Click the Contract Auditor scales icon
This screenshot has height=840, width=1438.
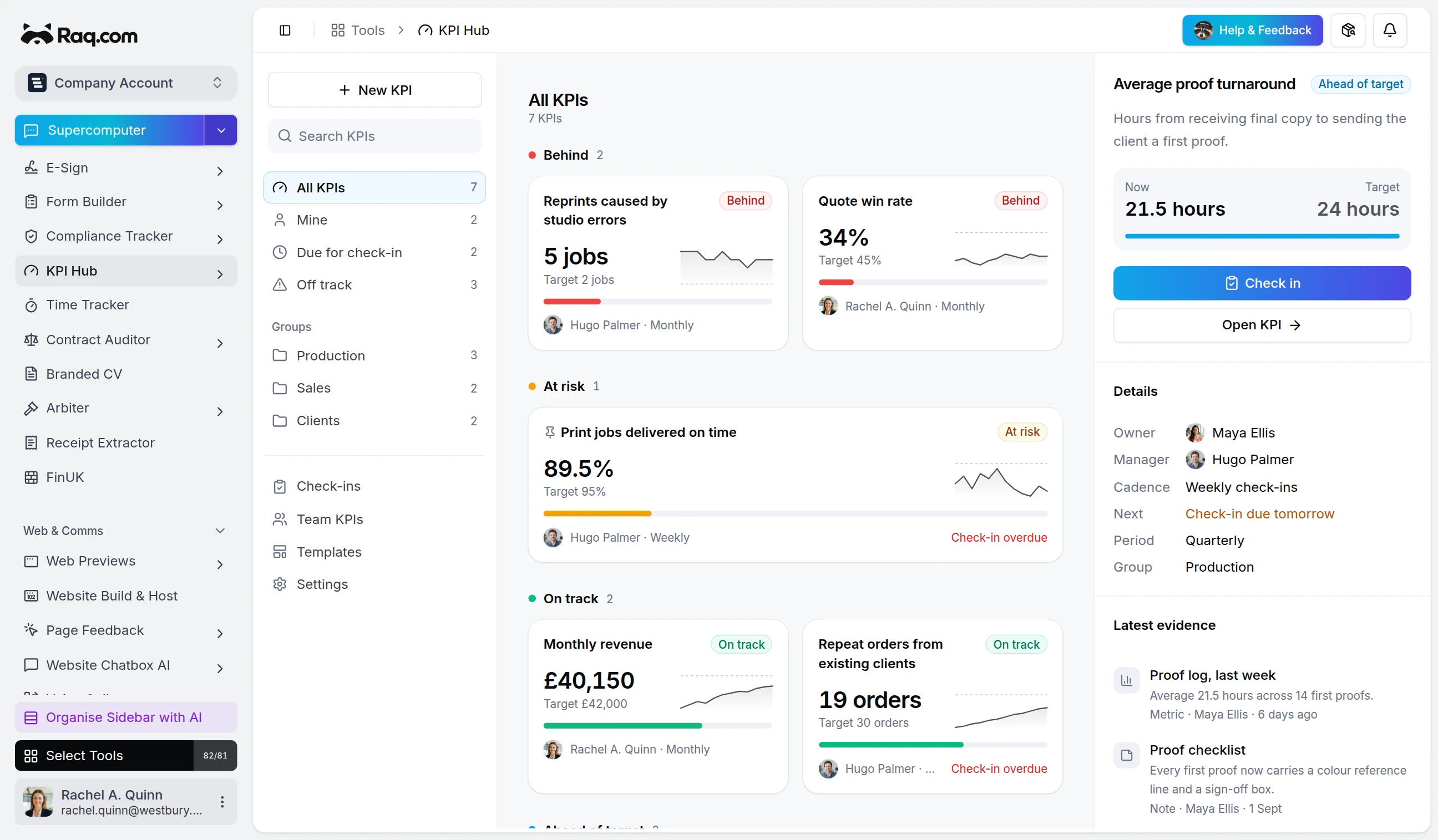(x=31, y=340)
